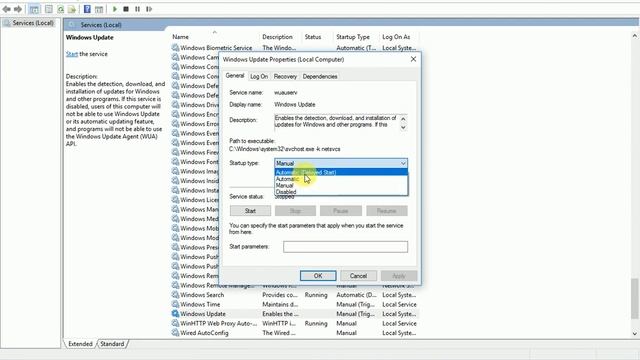Refresh the services list via toolbar icon
Viewport: 640px width, 360px height.
point(60,9)
